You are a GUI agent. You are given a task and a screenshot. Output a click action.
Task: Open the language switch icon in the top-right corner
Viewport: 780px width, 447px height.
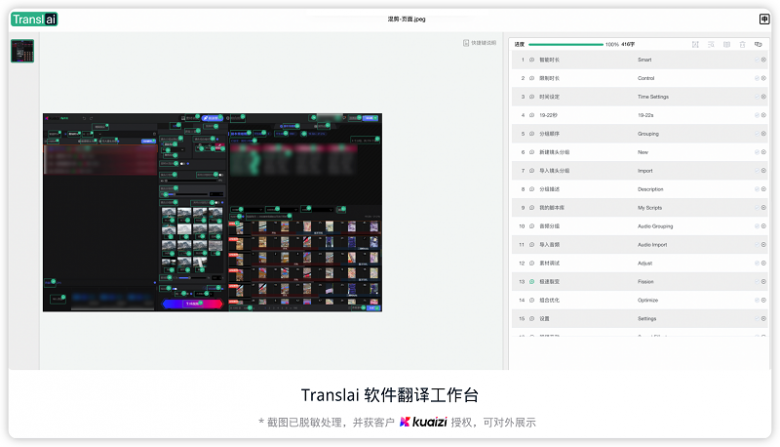(764, 19)
